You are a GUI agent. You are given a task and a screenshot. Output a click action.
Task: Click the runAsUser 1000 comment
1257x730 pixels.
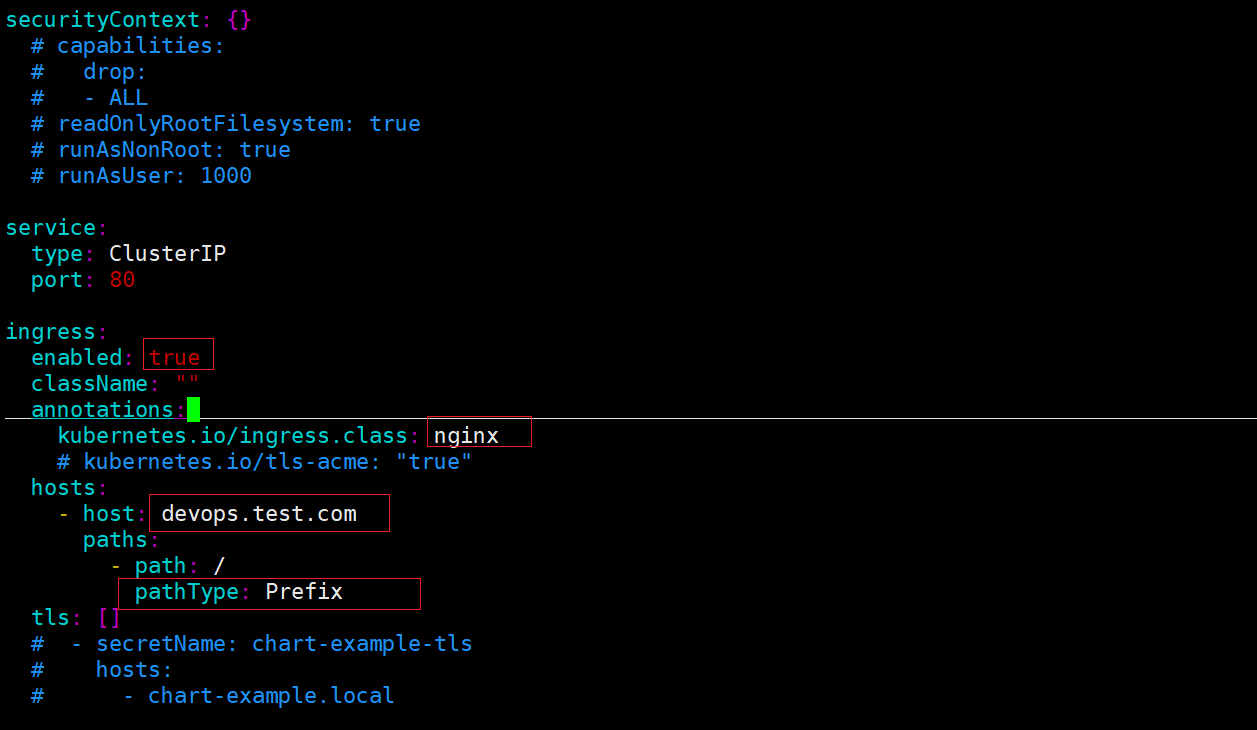tap(141, 175)
